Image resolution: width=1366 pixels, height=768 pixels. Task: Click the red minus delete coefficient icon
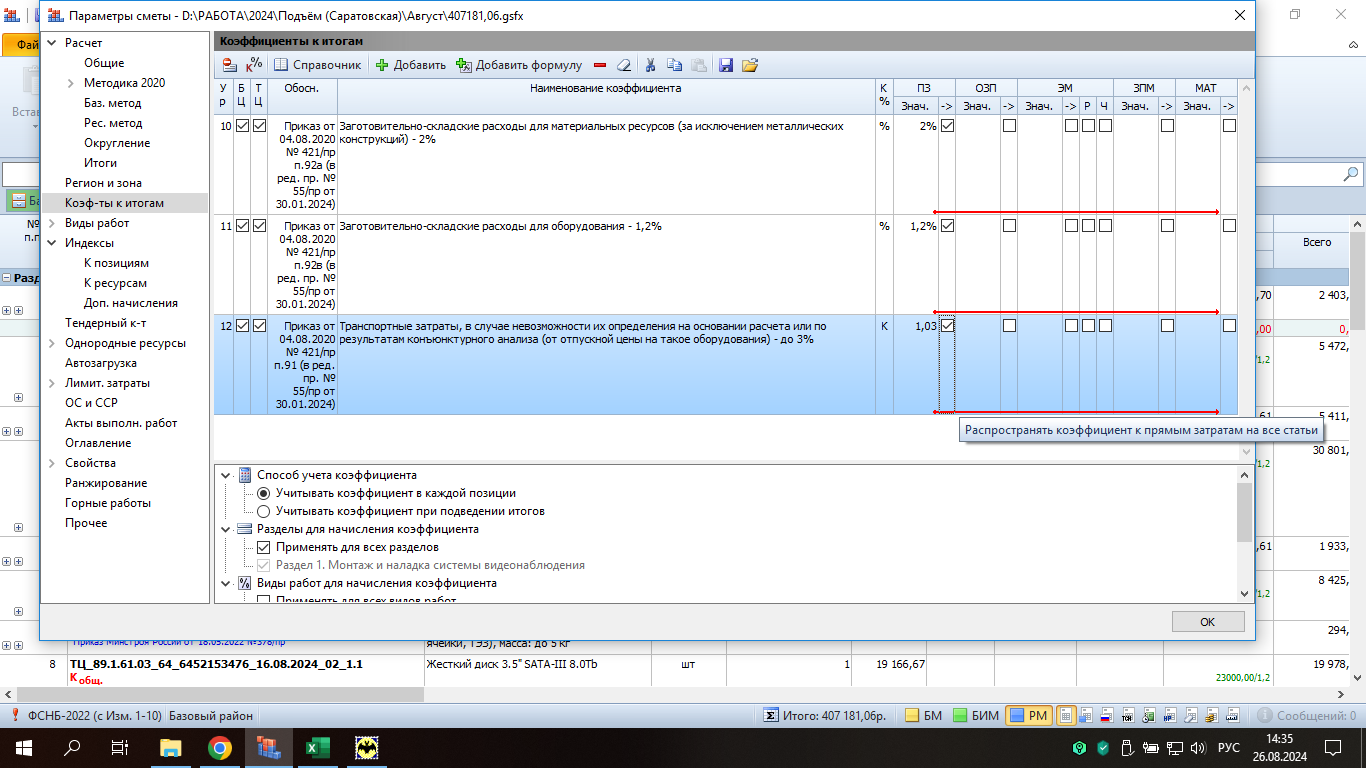(600, 65)
